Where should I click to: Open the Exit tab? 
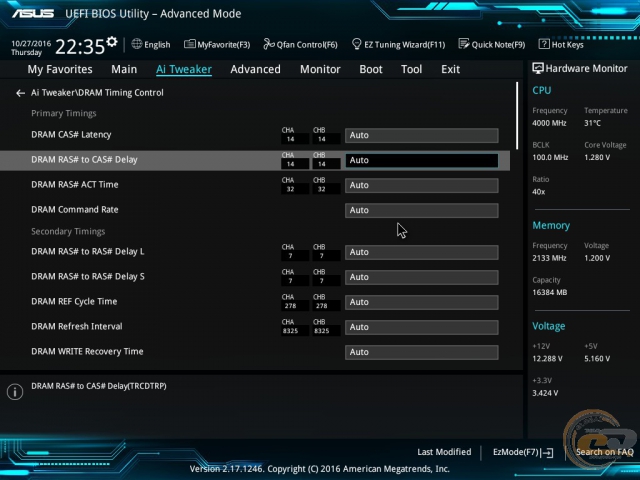[450, 69]
